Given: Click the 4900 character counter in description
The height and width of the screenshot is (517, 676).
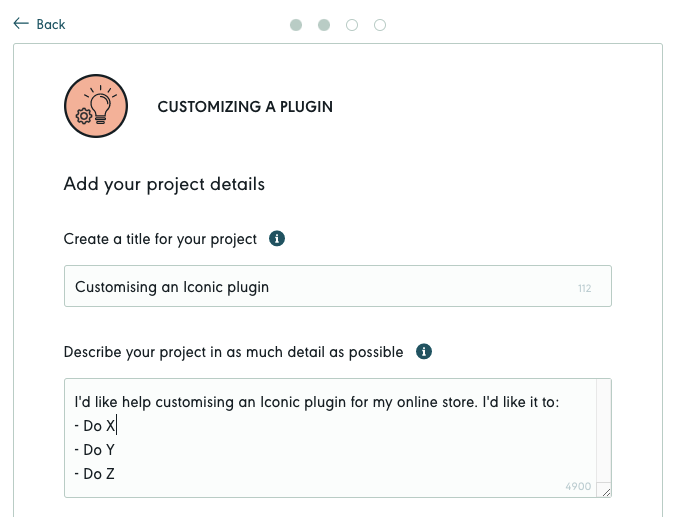Looking at the screenshot, I should tap(578, 486).
